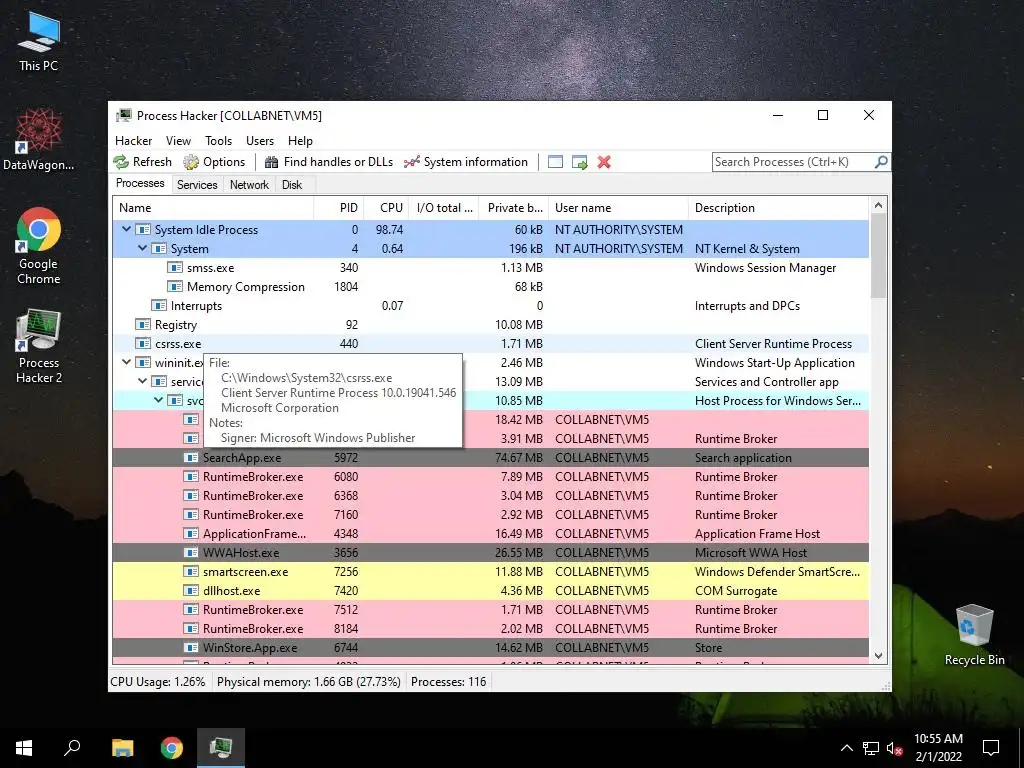Click RuntimeBroker.exe PID 7160 icon
1024x768 pixels.
click(x=191, y=514)
